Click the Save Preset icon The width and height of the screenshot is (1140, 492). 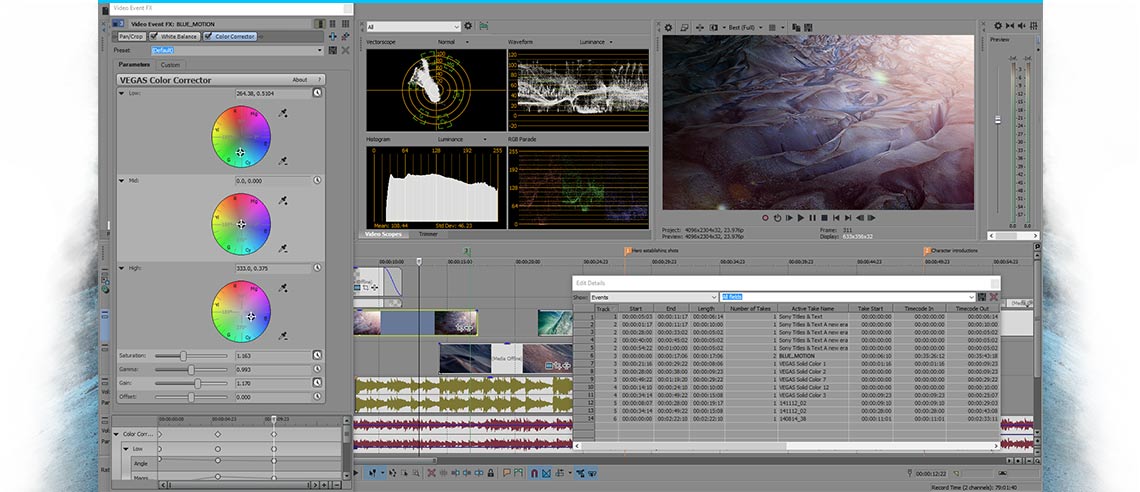334,49
